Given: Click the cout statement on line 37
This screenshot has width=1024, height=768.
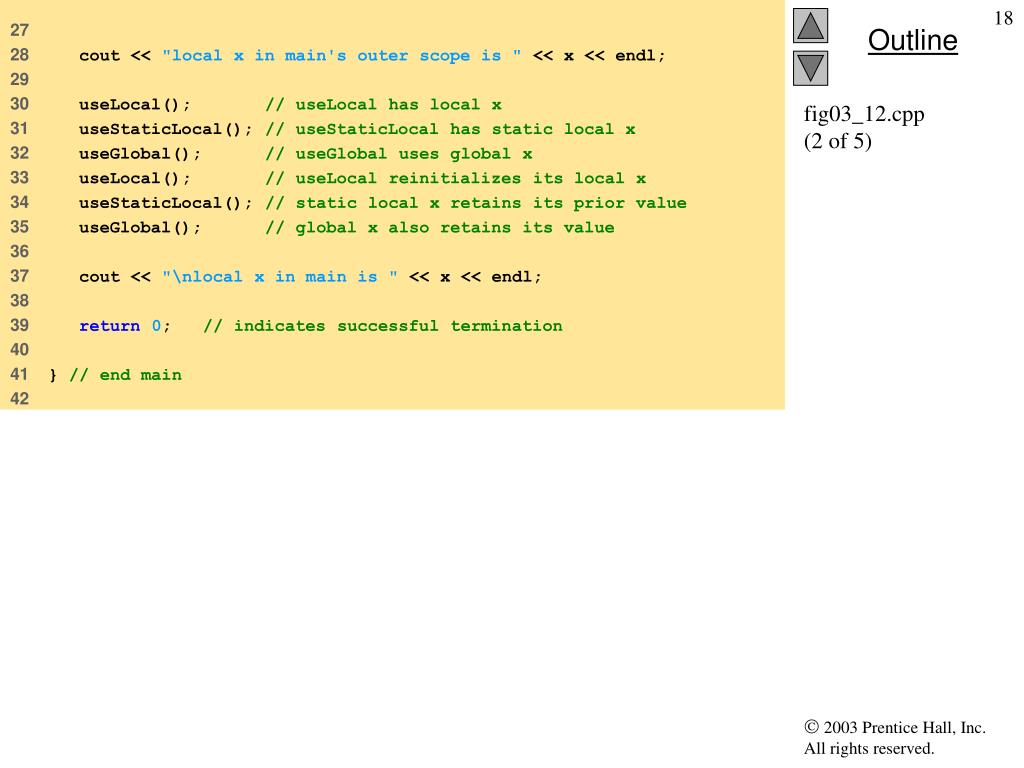Looking at the screenshot, I should click(310, 277).
